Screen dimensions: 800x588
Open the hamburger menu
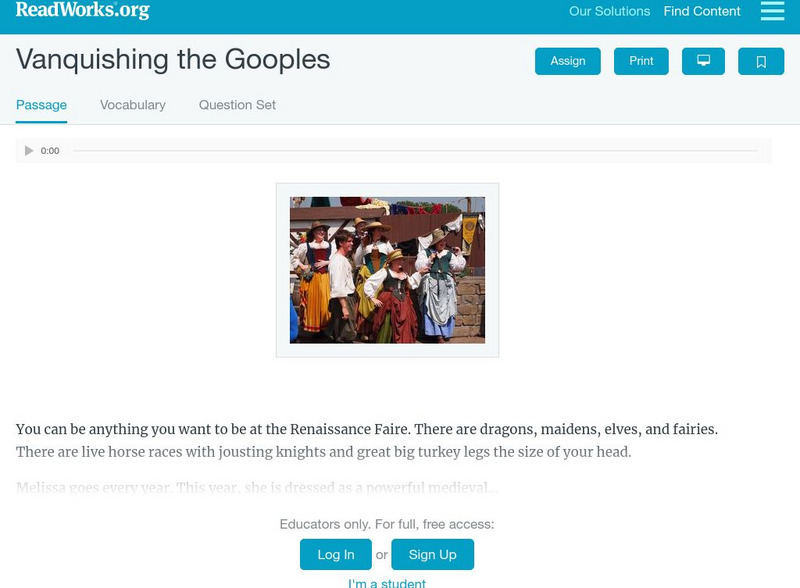[x=772, y=11]
